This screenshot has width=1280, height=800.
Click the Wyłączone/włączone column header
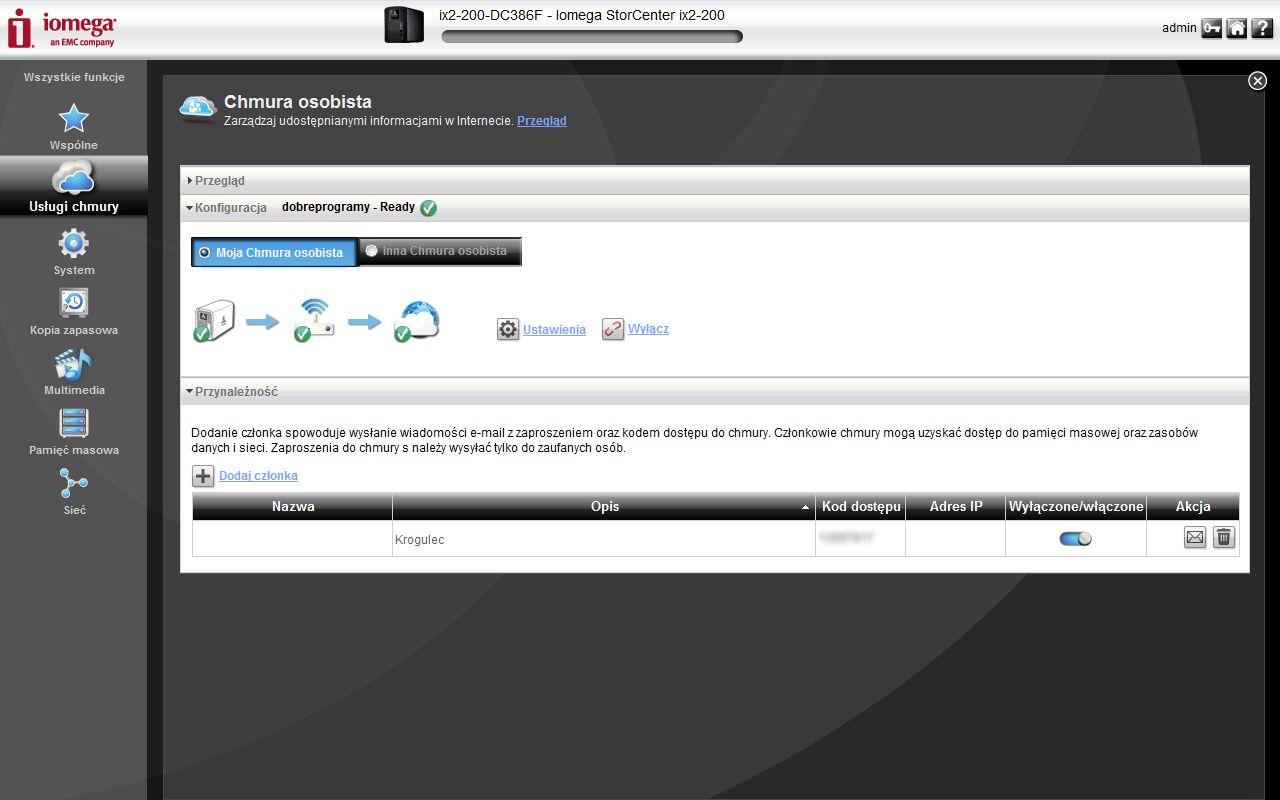1076,506
